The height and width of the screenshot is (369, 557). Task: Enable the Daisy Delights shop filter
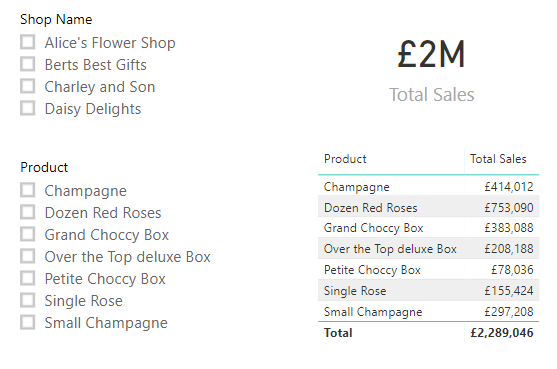(27, 108)
